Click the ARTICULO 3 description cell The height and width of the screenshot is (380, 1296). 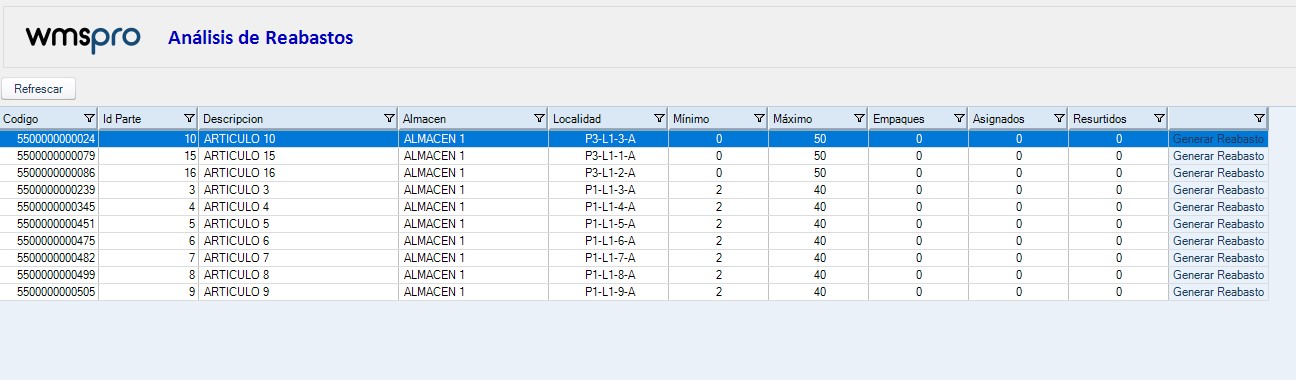click(x=298, y=190)
